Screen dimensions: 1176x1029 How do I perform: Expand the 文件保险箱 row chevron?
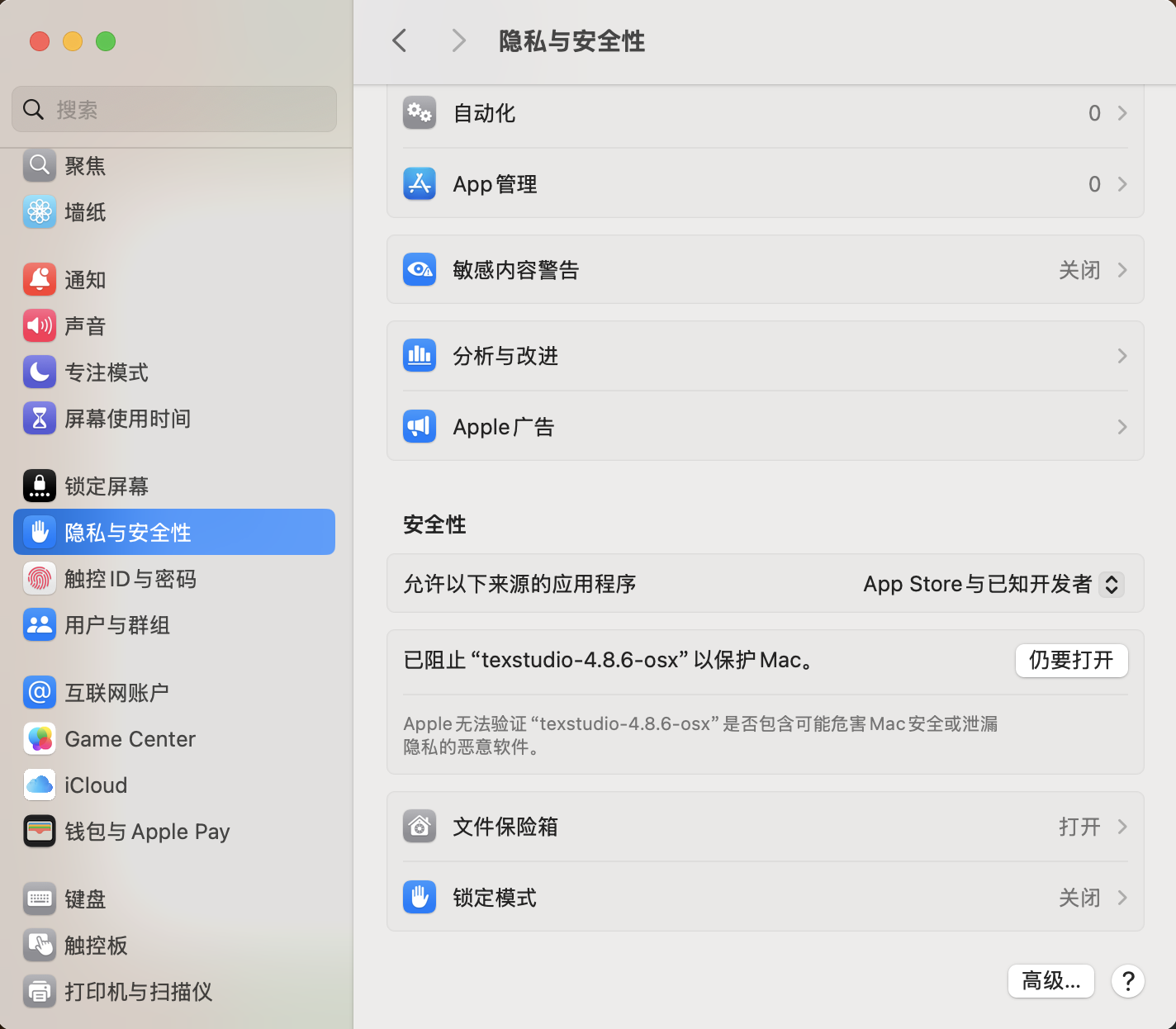pos(1122,827)
